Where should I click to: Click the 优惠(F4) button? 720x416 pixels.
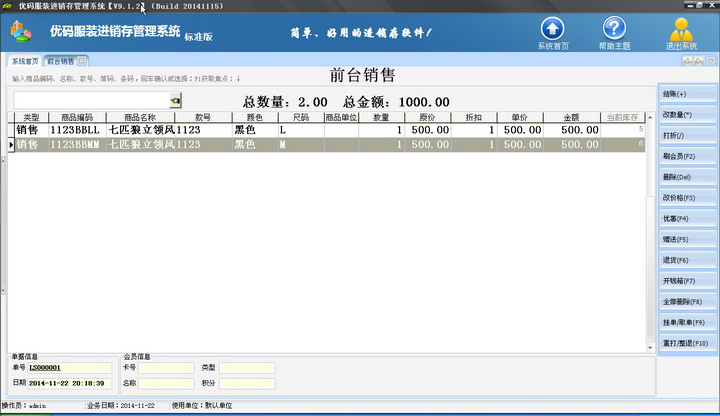687,219
